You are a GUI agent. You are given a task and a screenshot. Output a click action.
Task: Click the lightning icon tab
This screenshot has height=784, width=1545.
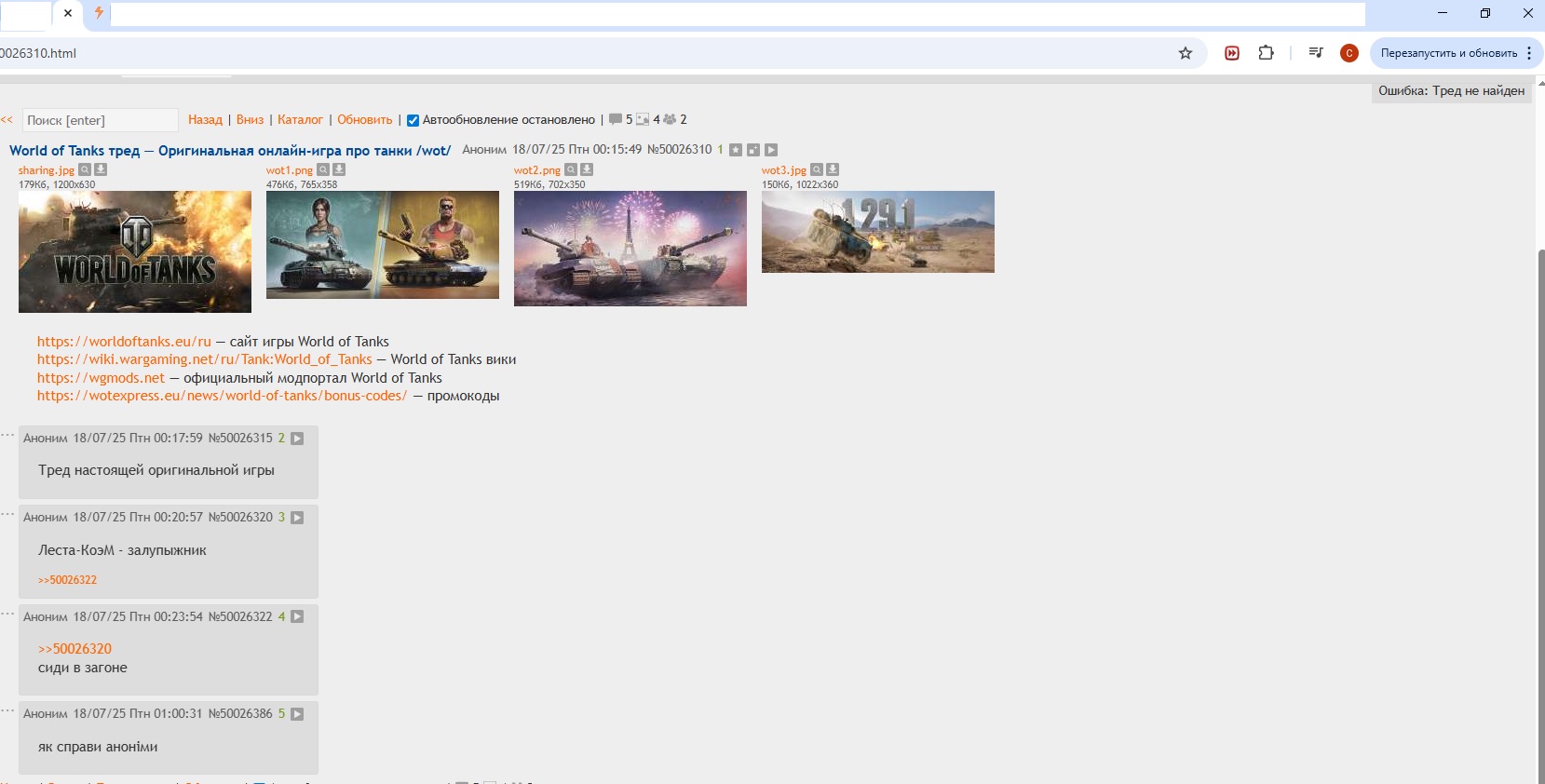(x=98, y=13)
